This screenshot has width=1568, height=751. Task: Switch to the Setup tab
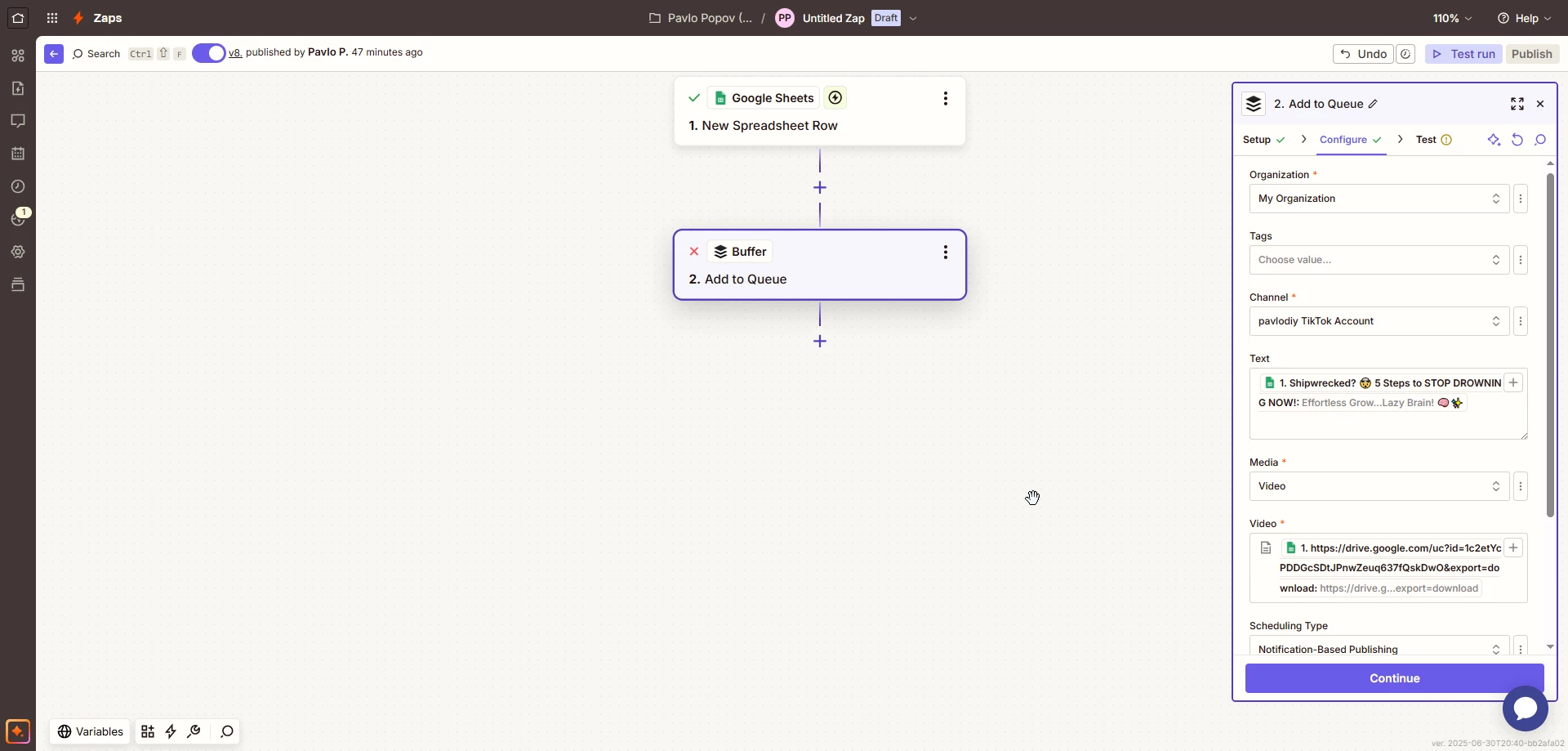[1263, 140]
